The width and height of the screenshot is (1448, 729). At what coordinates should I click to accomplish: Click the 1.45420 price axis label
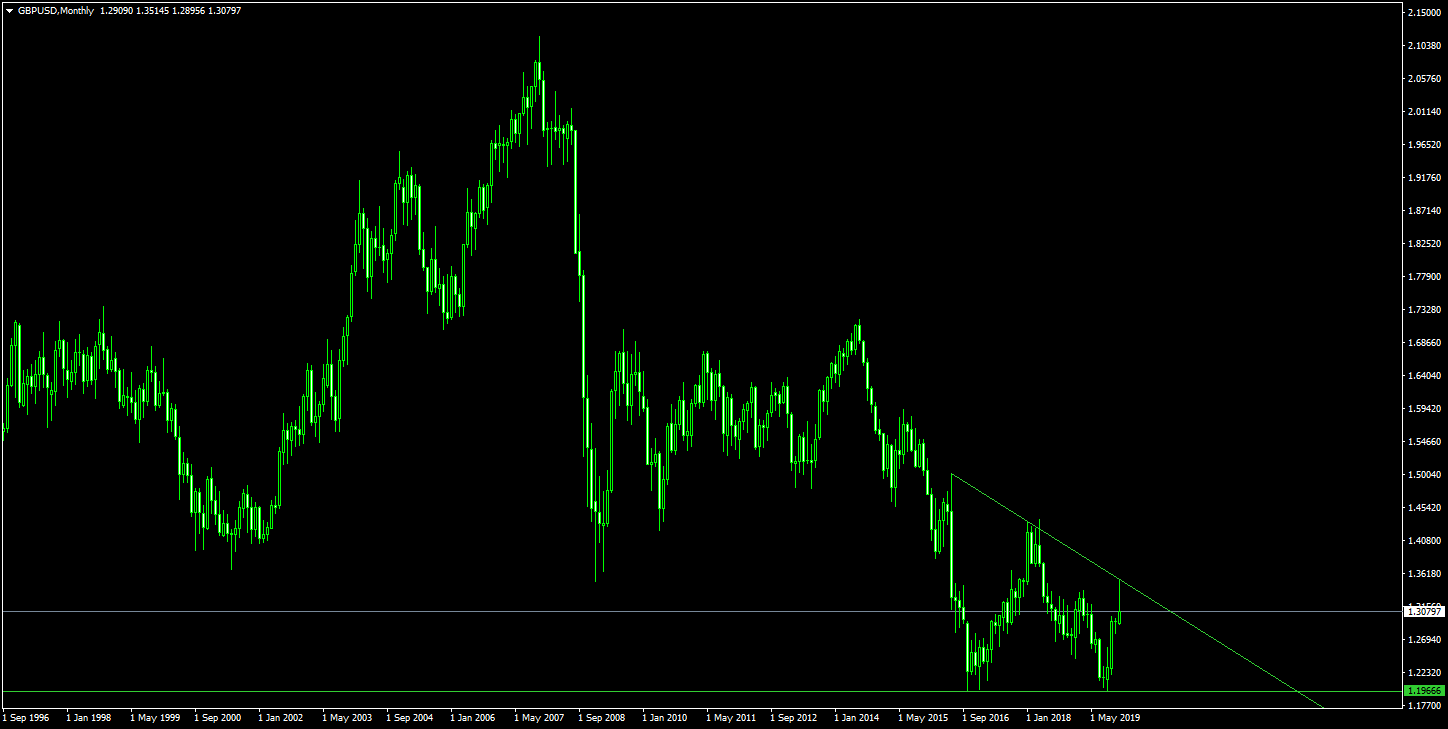1424,508
